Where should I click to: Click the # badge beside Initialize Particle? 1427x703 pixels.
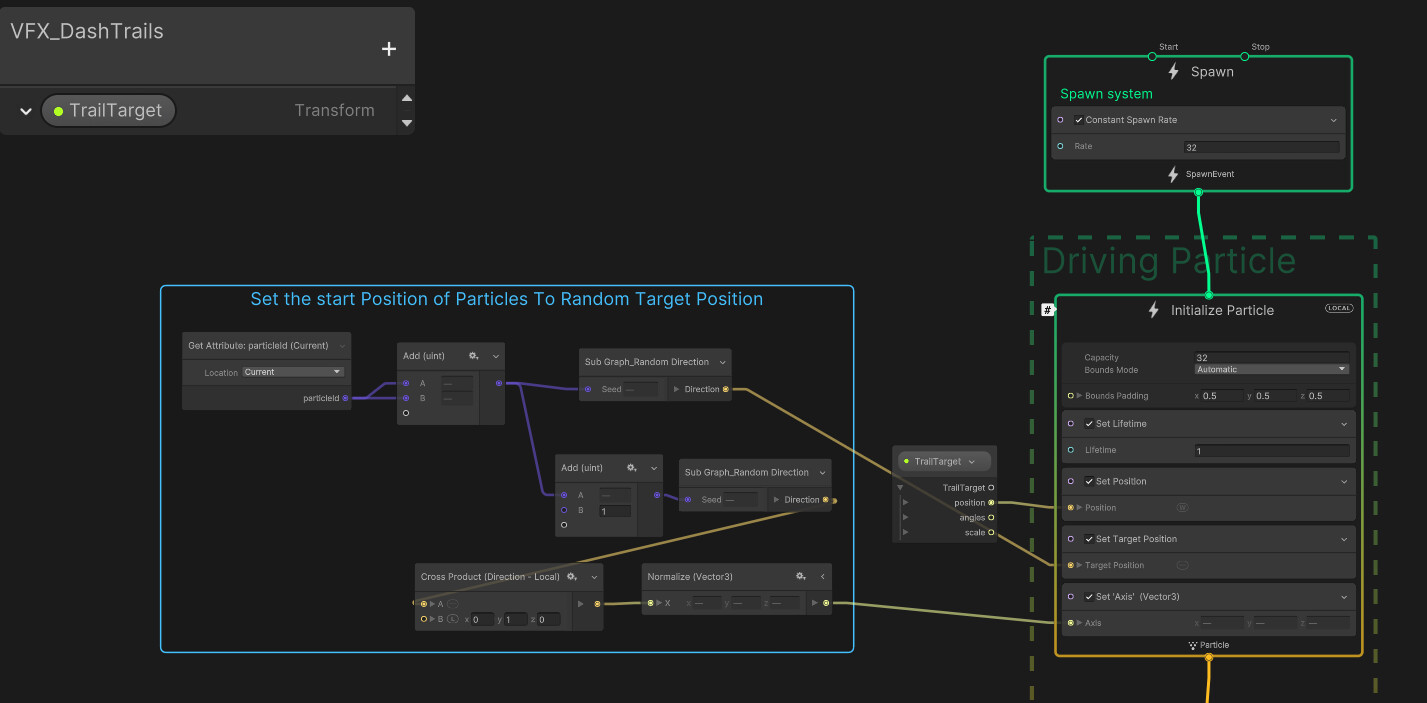[x=1047, y=309]
